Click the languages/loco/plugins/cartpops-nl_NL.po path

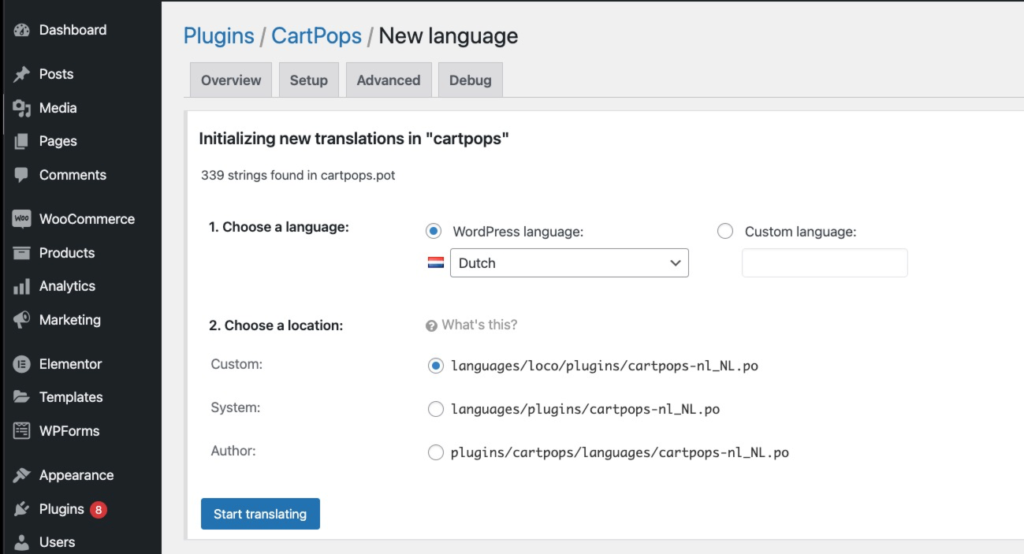(605, 366)
